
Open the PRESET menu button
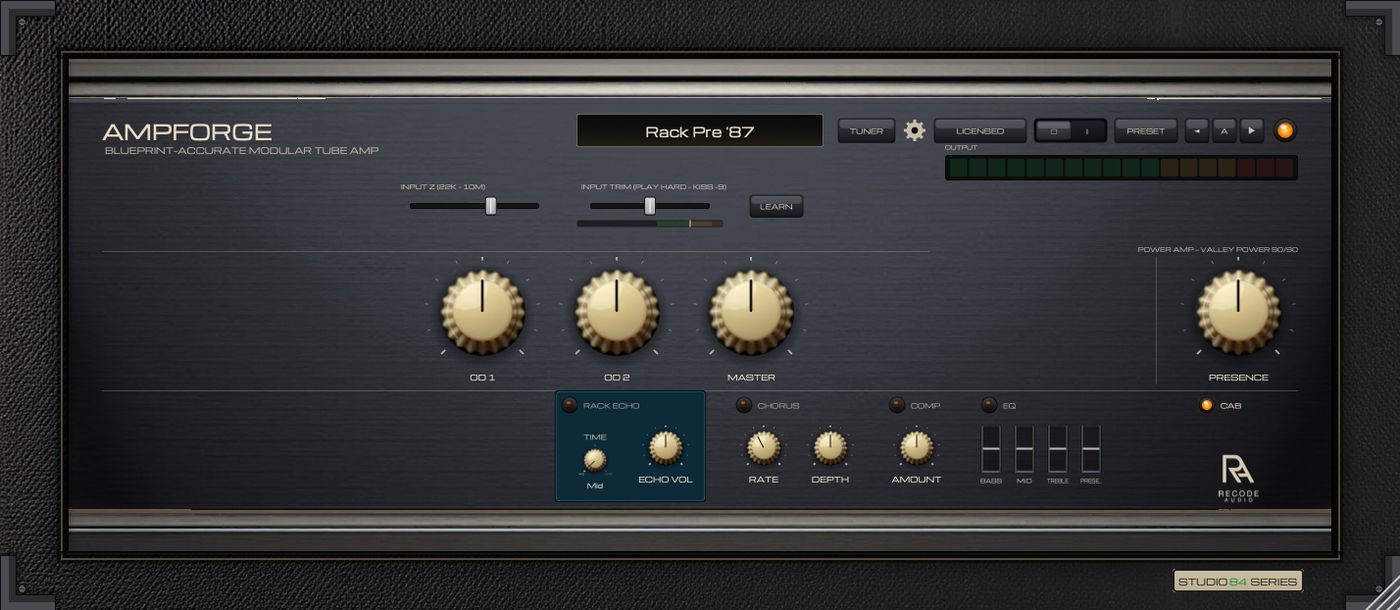tap(1145, 131)
